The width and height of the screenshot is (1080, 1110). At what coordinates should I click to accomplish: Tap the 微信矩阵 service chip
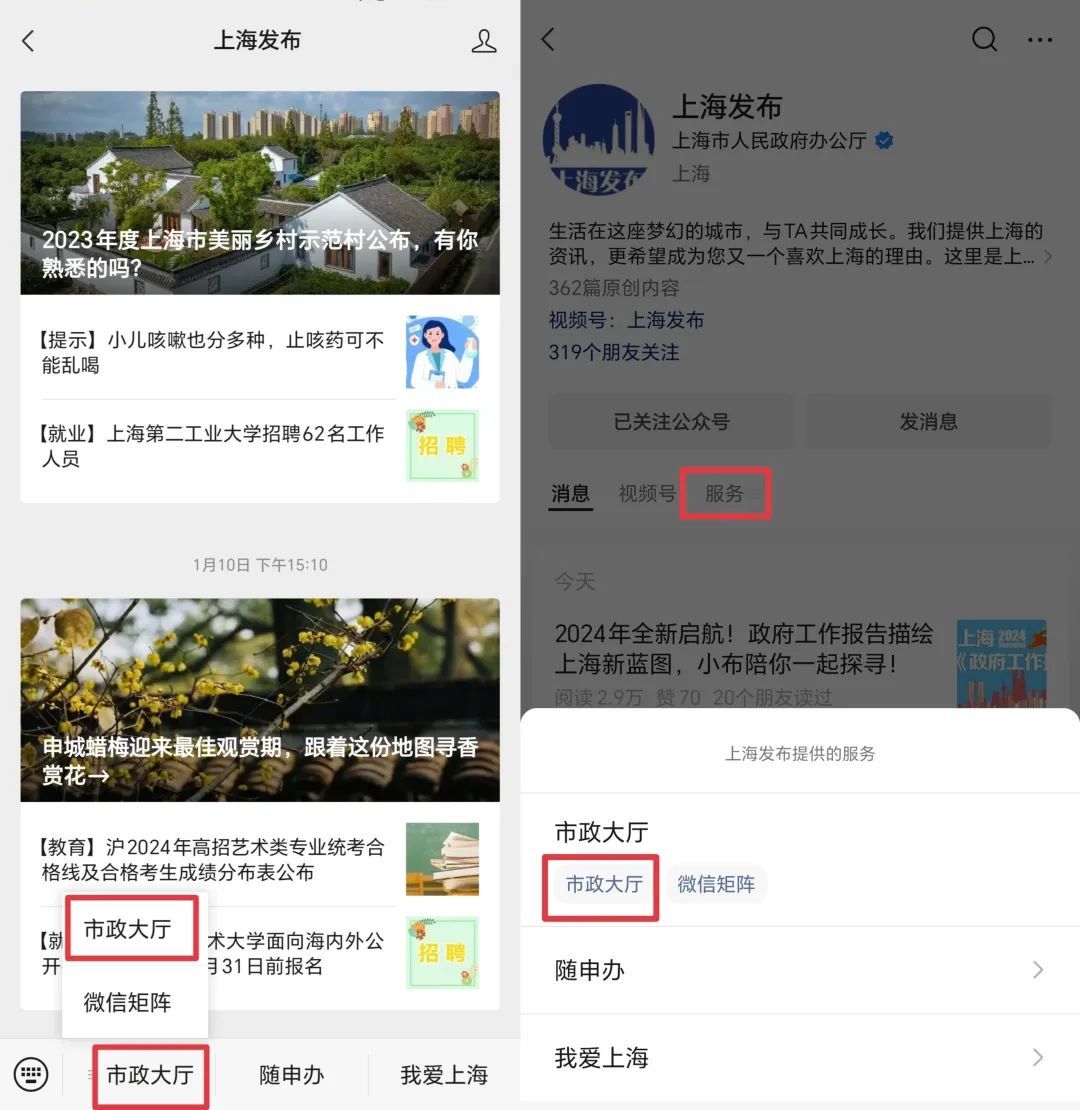pos(716,884)
